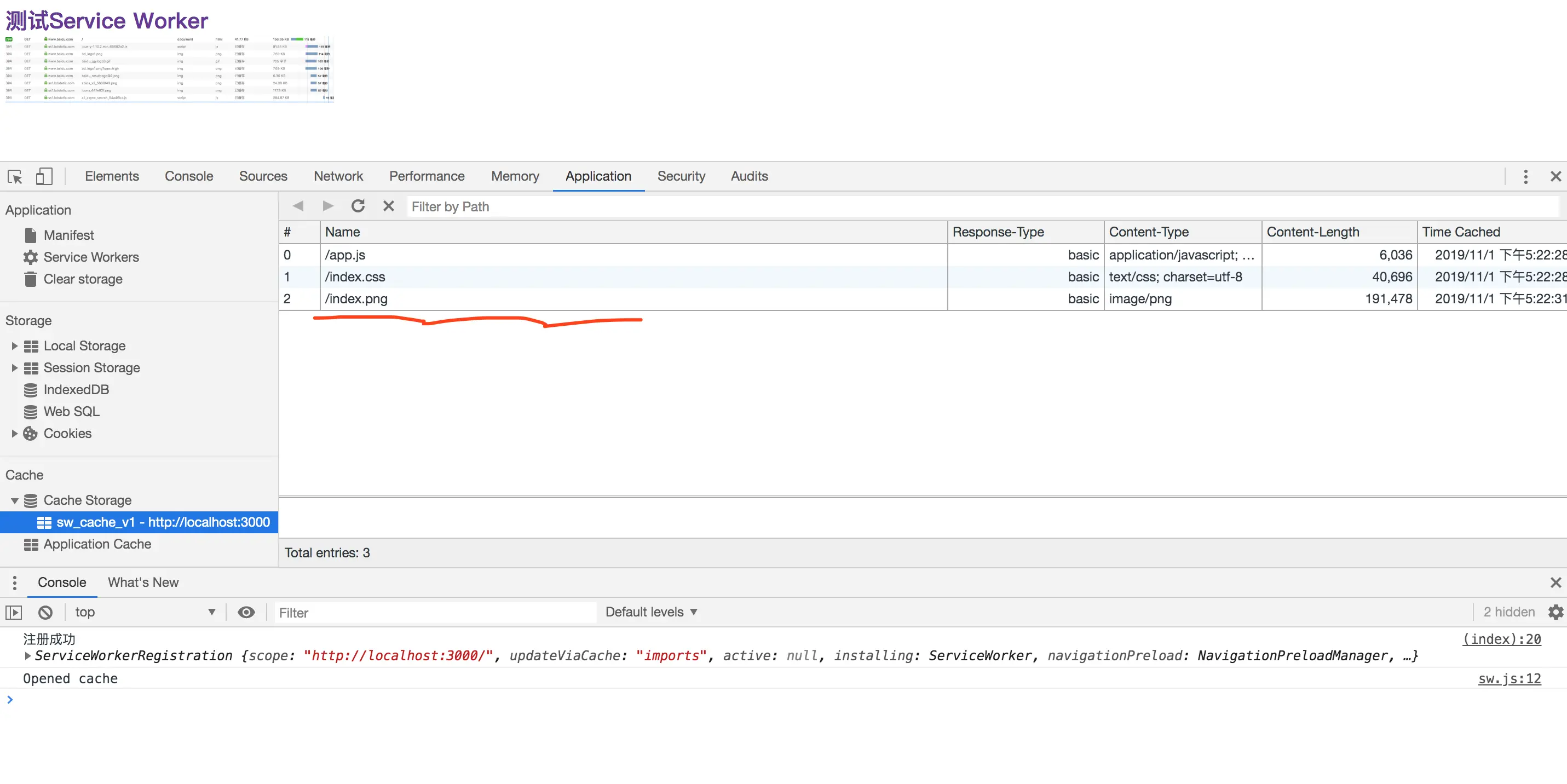This screenshot has width=1567, height=784.
Task: Switch to the Memory tab
Action: [x=515, y=176]
